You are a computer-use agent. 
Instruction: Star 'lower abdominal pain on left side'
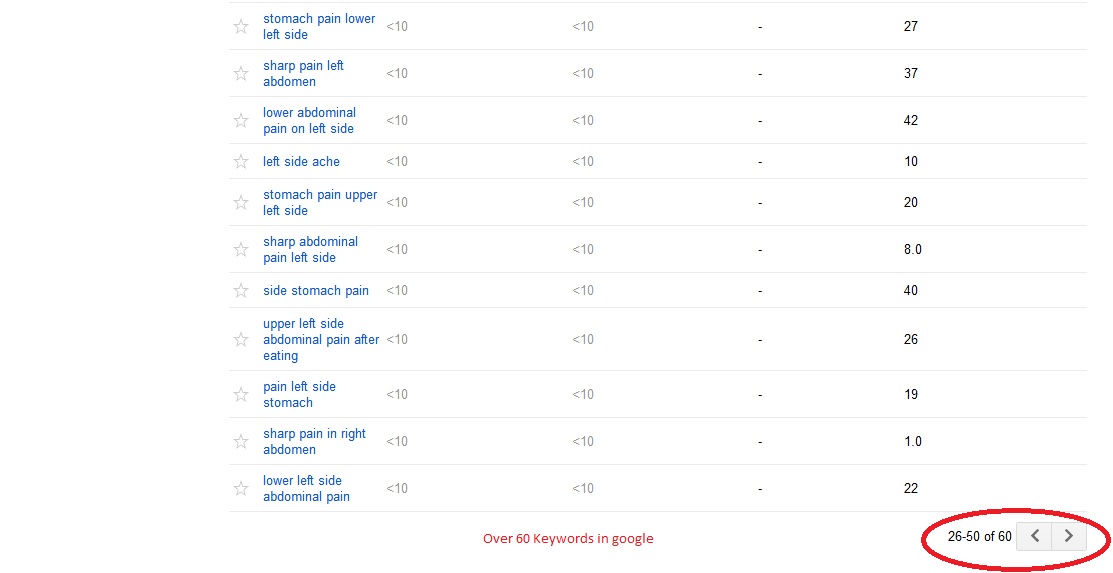tap(241, 120)
